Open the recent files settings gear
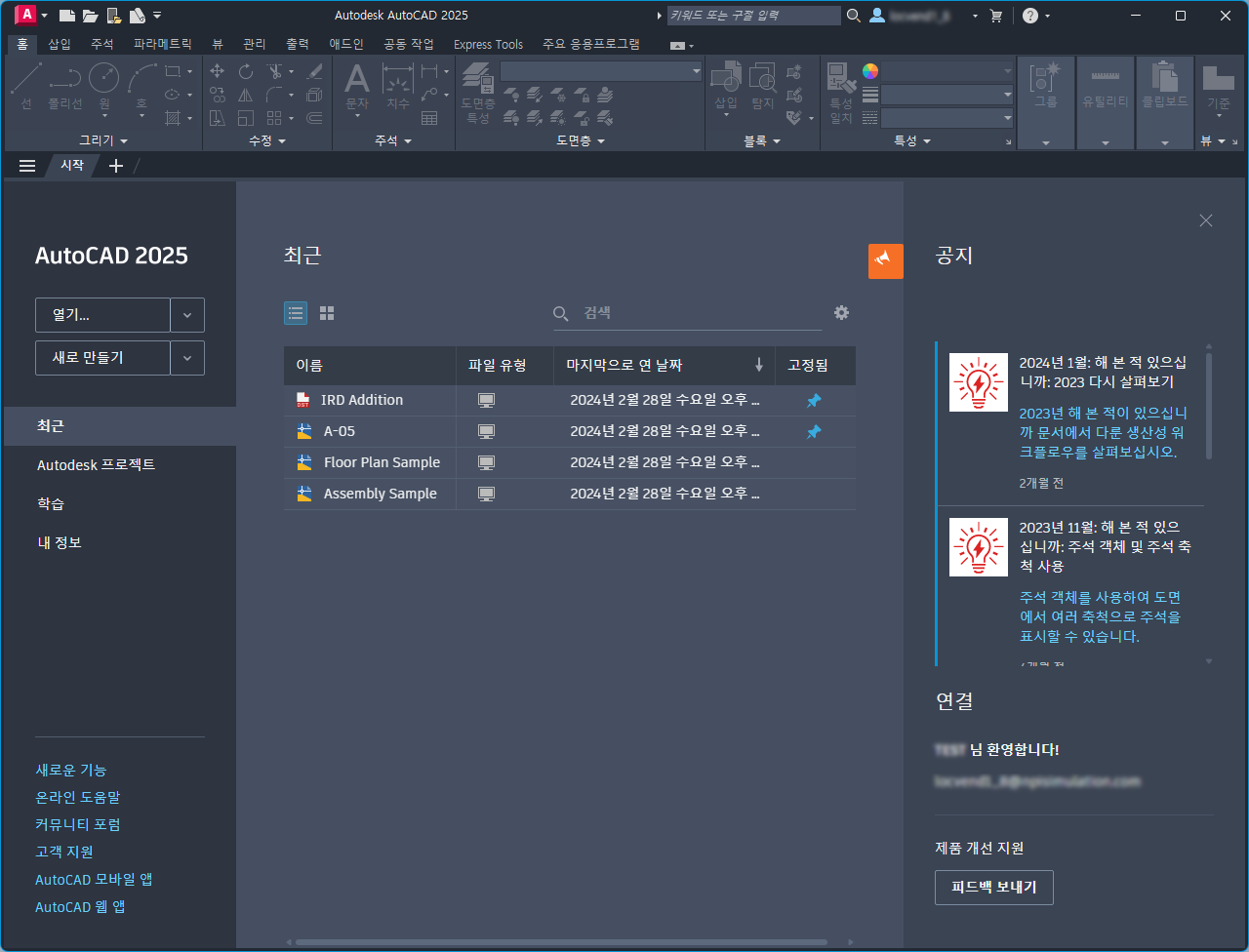This screenshot has width=1249, height=952. (841, 313)
